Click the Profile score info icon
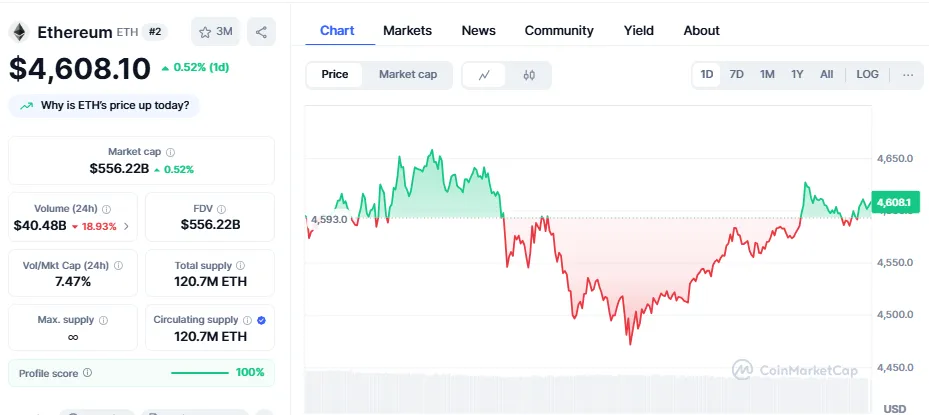 click(87, 373)
